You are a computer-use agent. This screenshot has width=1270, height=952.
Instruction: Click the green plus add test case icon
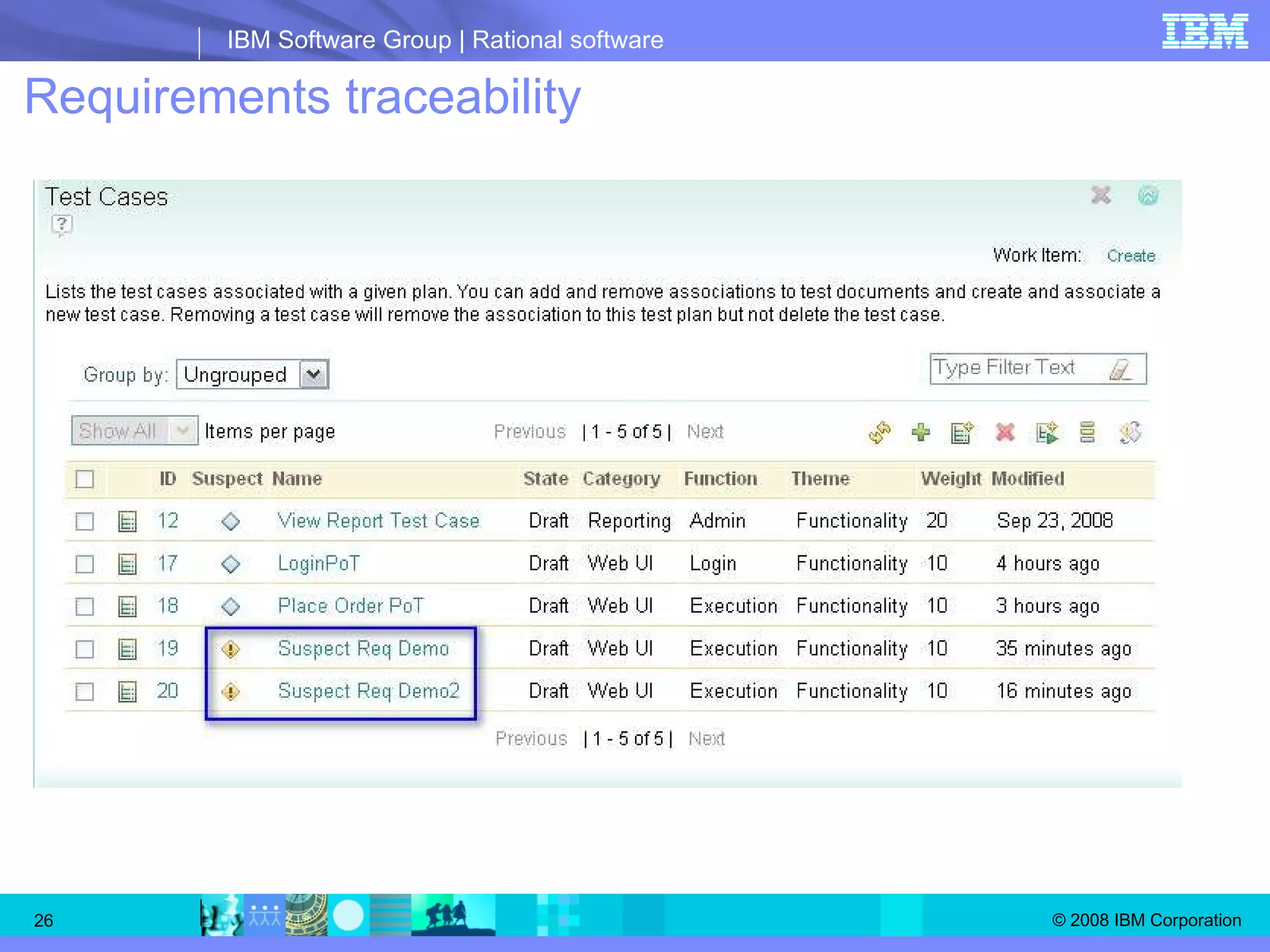[x=921, y=432]
